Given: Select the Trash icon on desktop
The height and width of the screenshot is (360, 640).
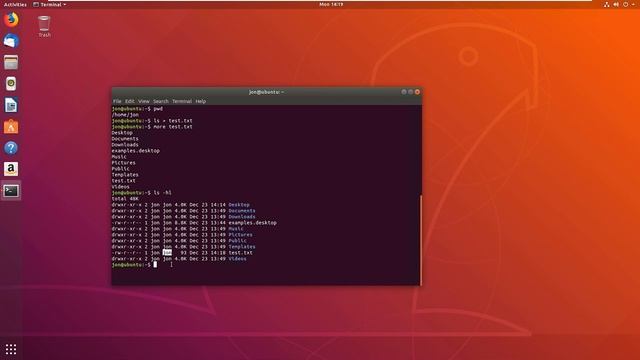Looking at the screenshot, I should pos(44,26).
